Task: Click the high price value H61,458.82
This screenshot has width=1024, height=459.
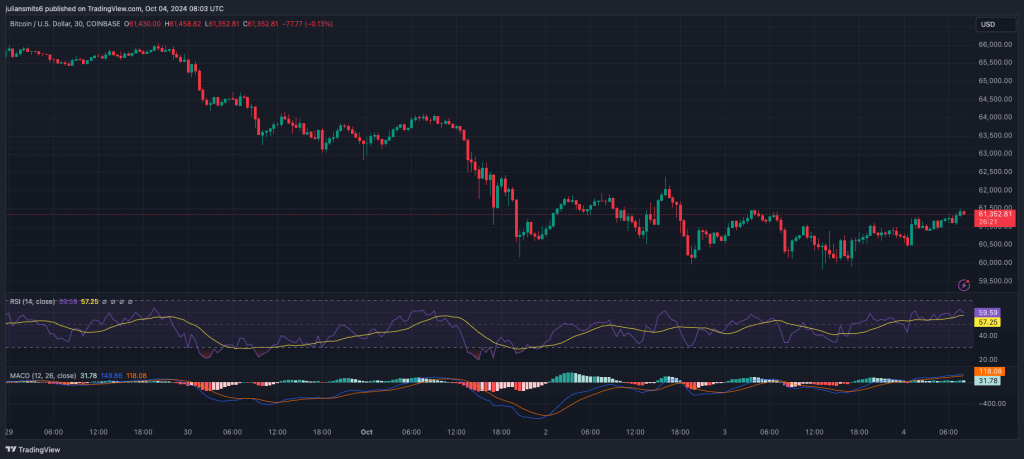Action: tap(183, 24)
